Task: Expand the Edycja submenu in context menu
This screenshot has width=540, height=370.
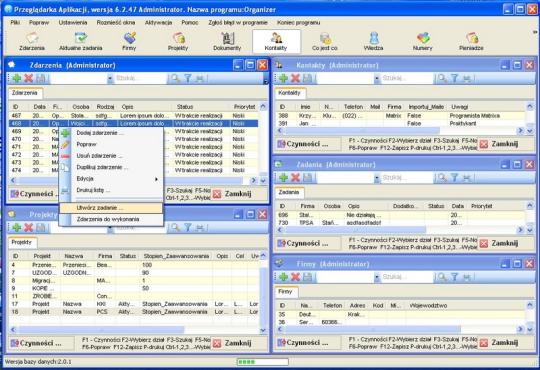Action: pyautogui.click(x=111, y=179)
